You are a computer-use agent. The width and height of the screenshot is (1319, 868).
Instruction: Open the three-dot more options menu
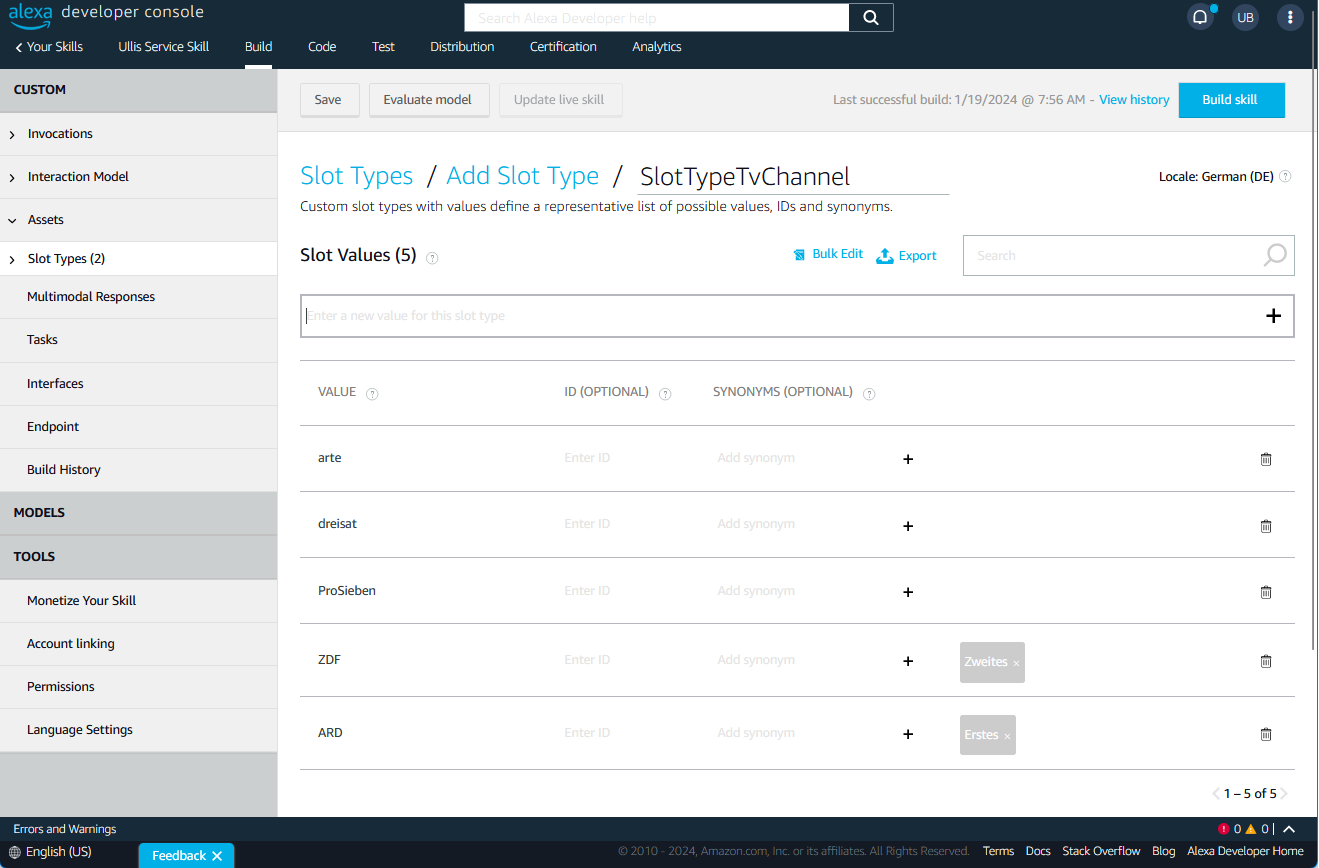(1291, 17)
